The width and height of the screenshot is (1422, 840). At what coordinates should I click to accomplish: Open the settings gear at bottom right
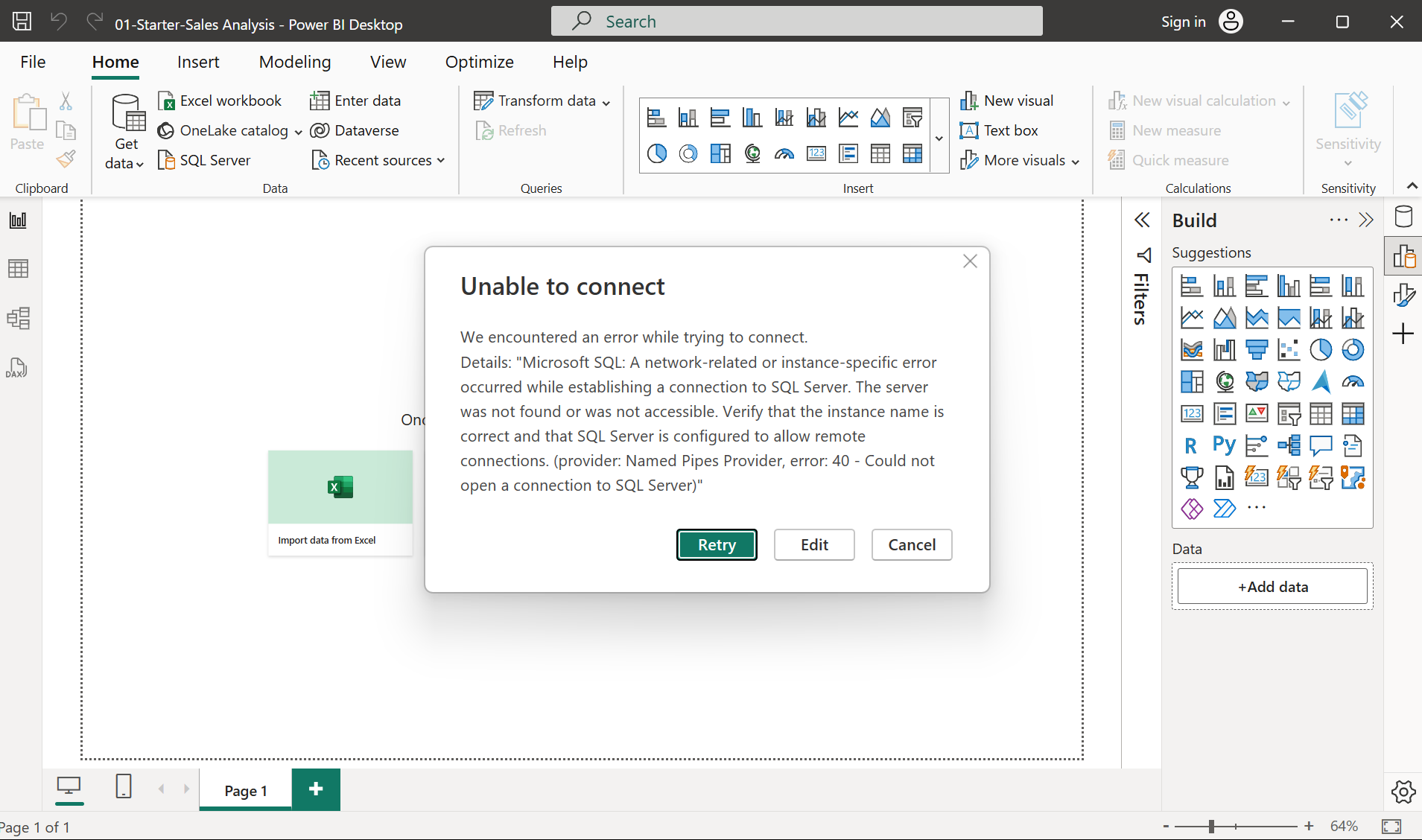point(1403,792)
